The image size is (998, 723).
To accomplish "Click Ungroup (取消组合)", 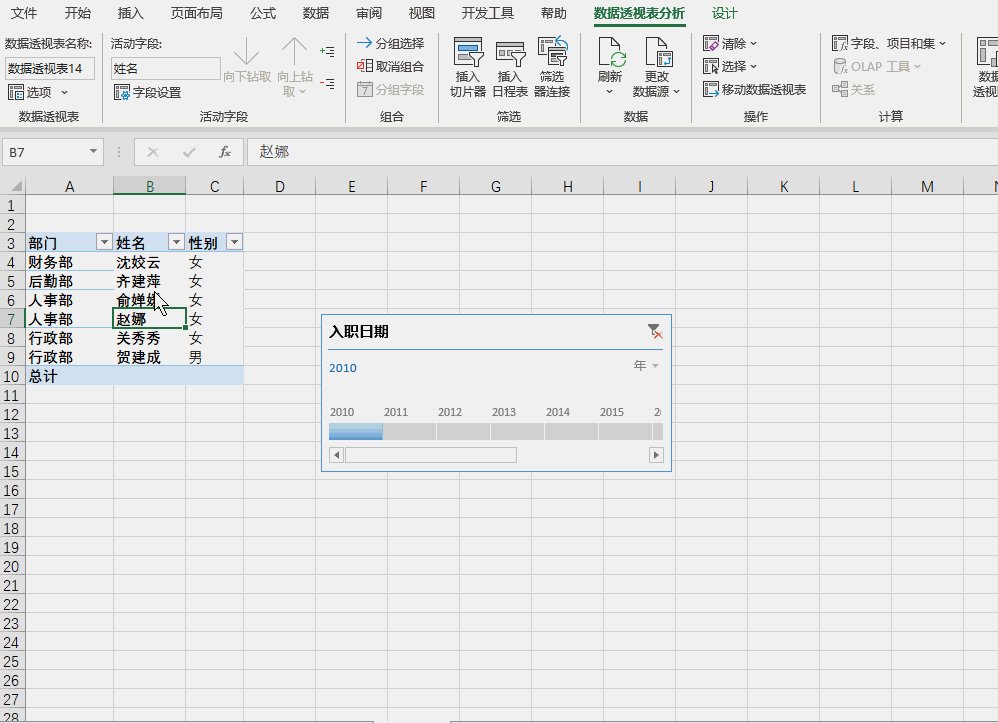I will coord(390,66).
